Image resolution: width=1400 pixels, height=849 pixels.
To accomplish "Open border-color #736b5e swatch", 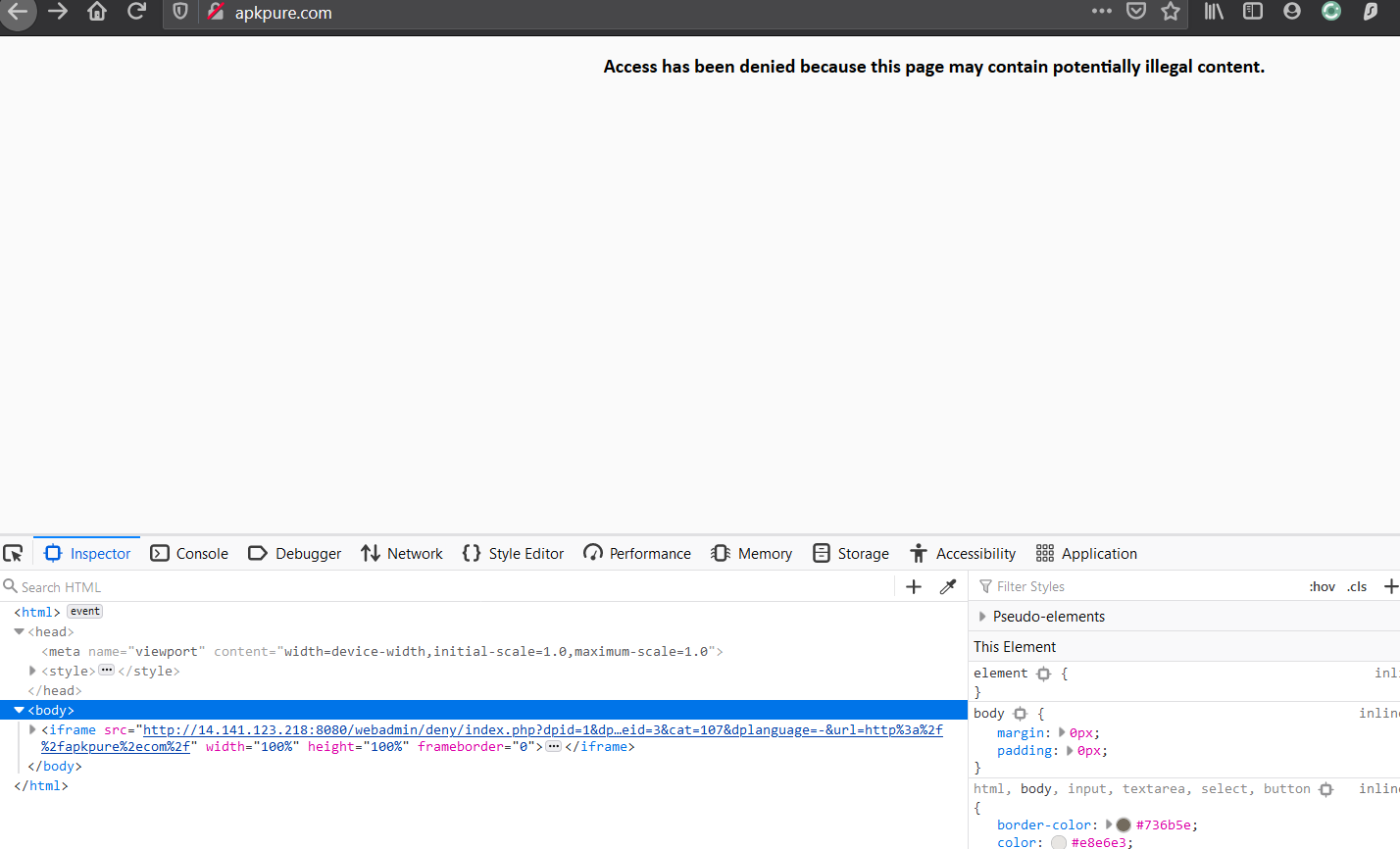I will pos(1124,824).
